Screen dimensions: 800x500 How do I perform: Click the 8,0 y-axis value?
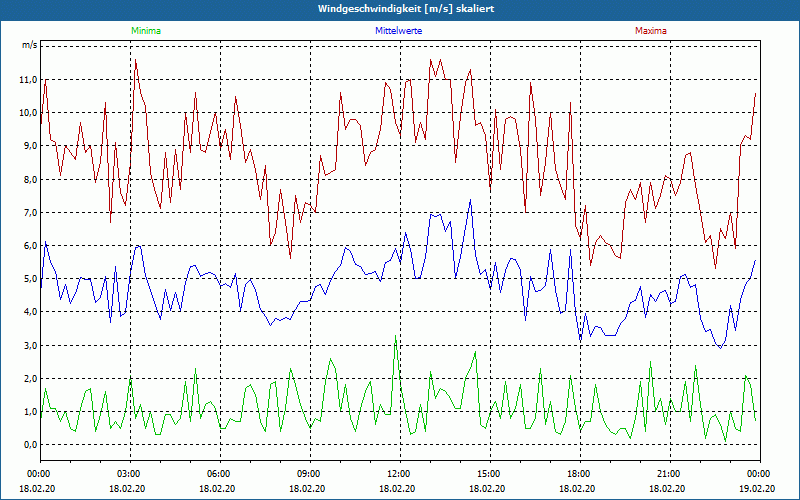click(30, 180)
